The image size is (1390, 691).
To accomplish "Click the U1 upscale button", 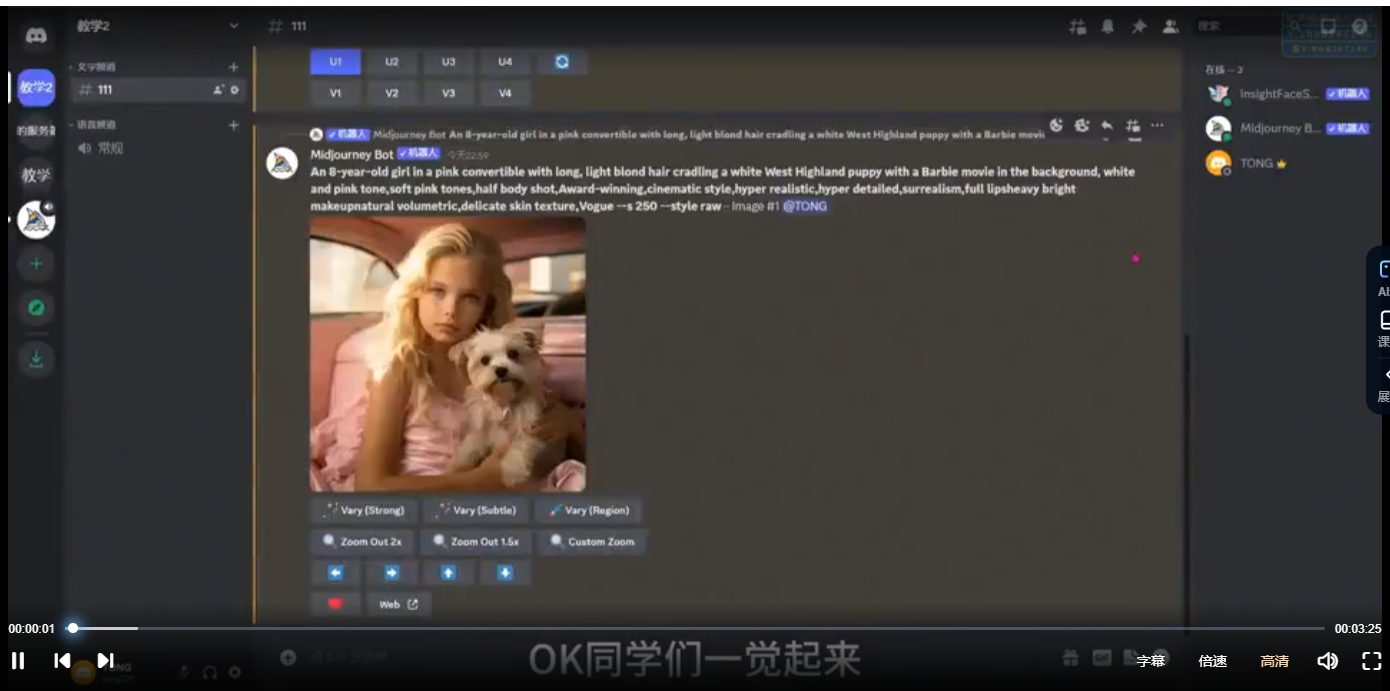I will click(x=335, y=62).
